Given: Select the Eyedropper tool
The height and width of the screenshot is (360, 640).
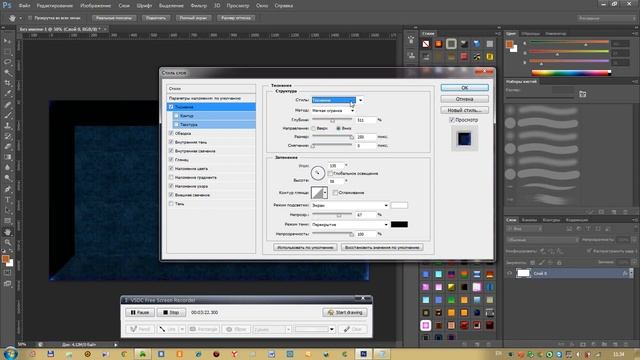Looking at the screenshot, I should 7,94.
